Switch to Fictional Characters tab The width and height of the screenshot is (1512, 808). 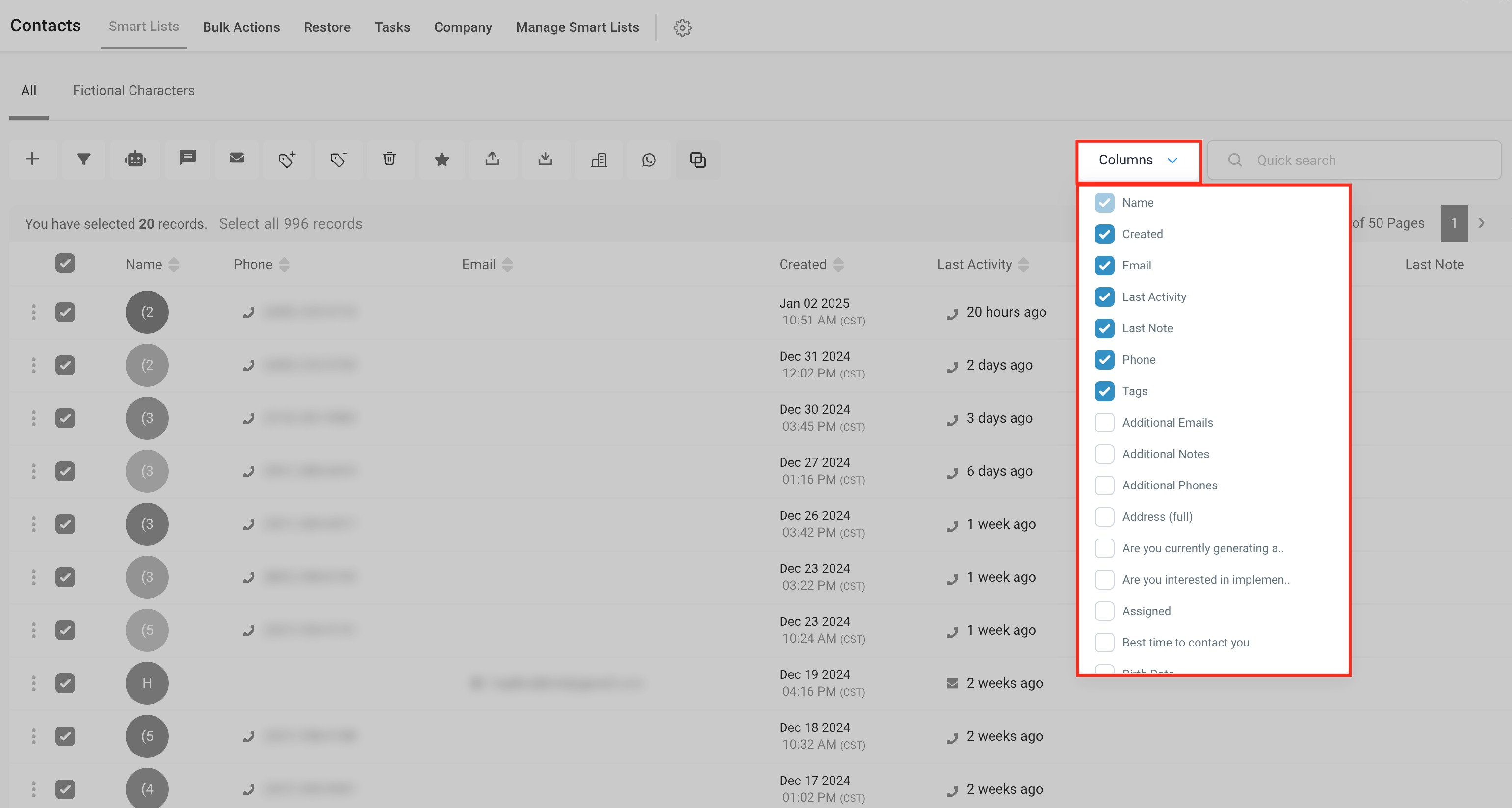pos(133,90)
